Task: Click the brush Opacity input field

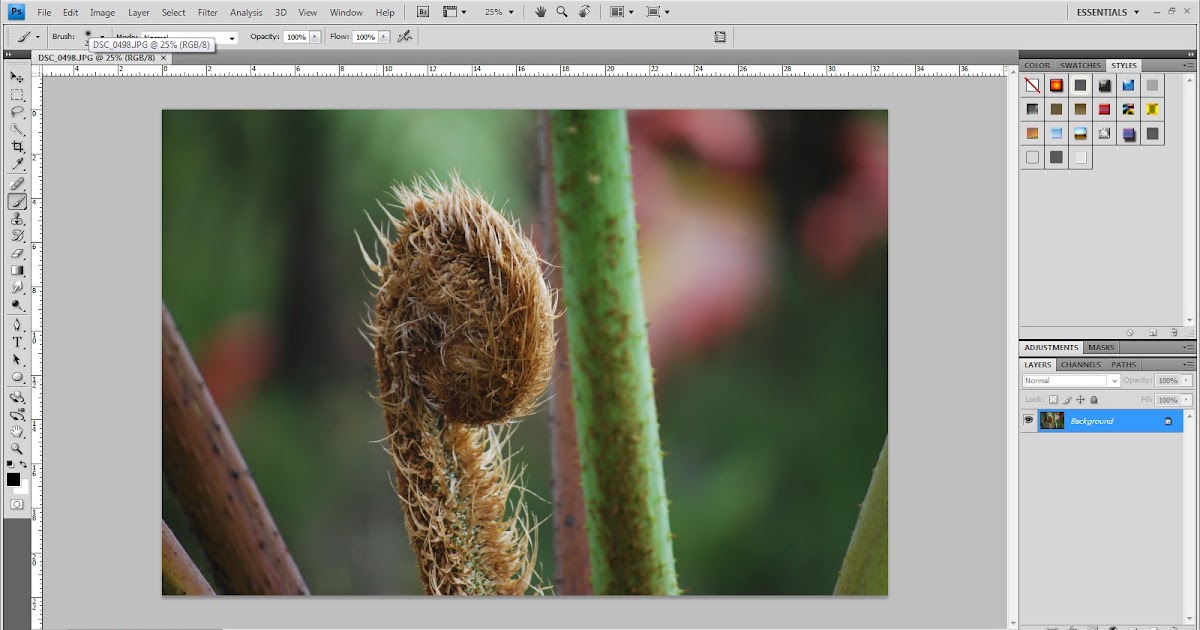Action: pos(295,37)
